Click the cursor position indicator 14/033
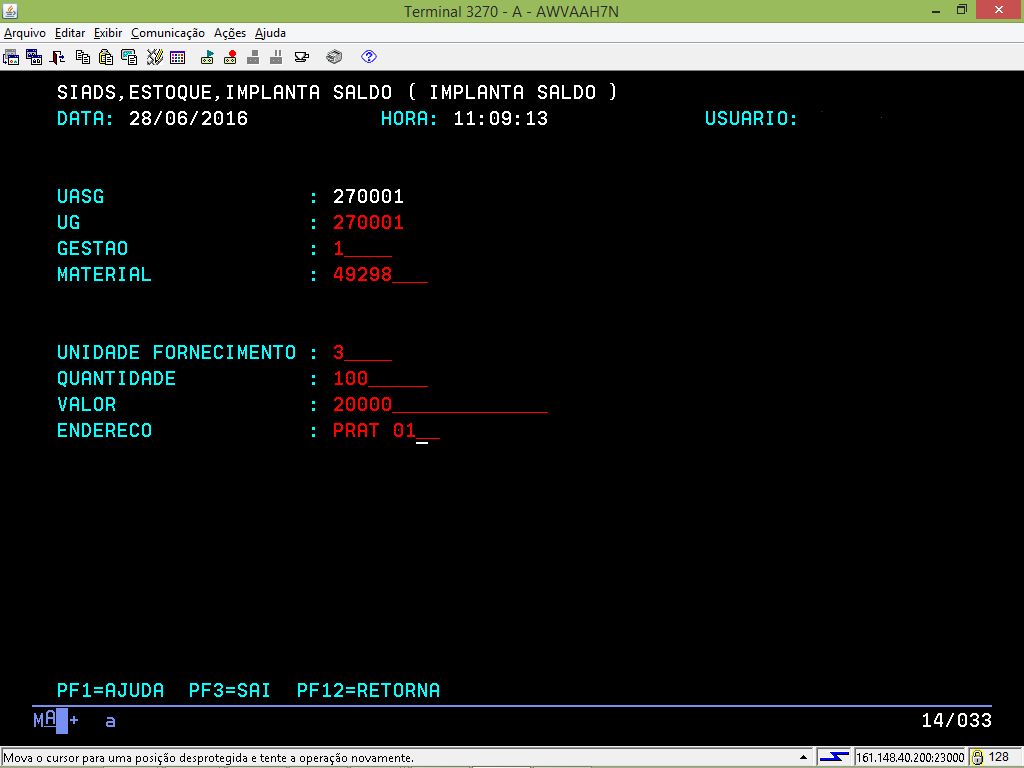Screen dimensions: 1024x768 click(x=957, y=720)
